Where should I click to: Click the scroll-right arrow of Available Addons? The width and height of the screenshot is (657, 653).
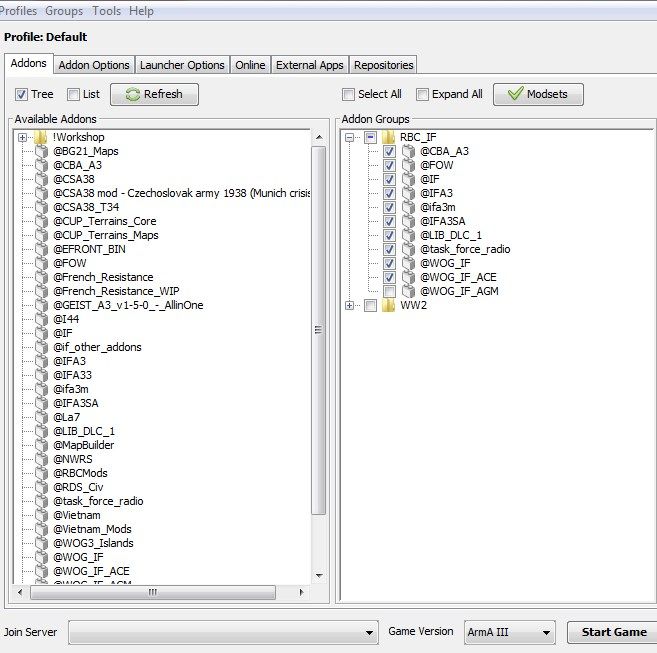[x=301, y=593]
